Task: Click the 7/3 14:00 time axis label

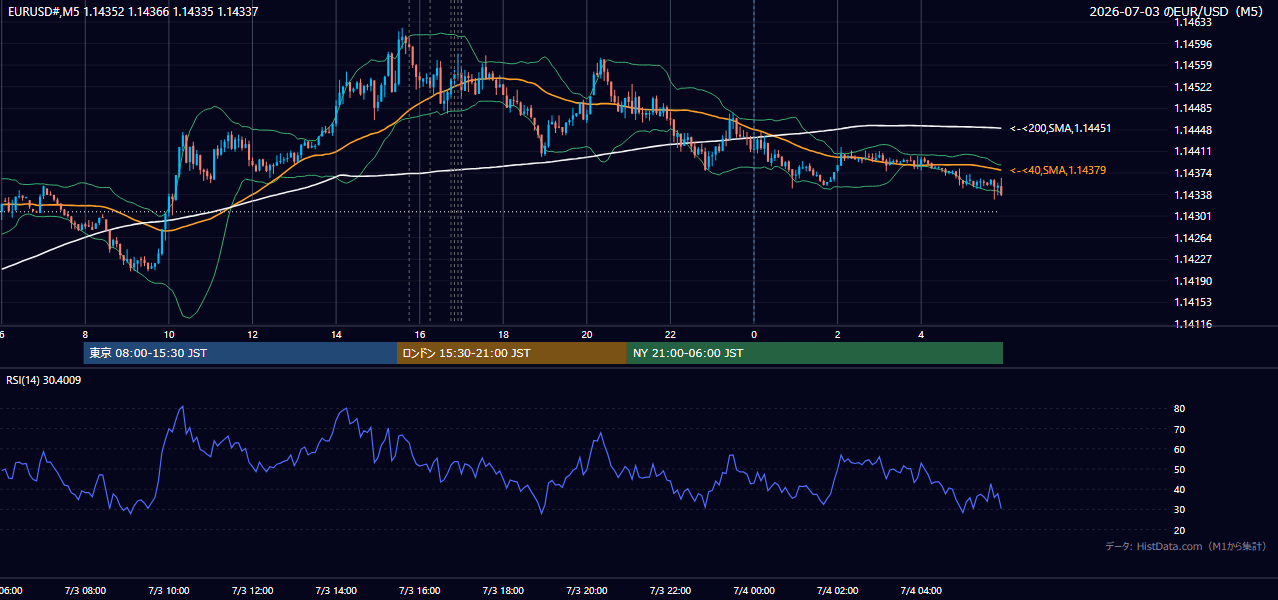Action: point(336,591)
